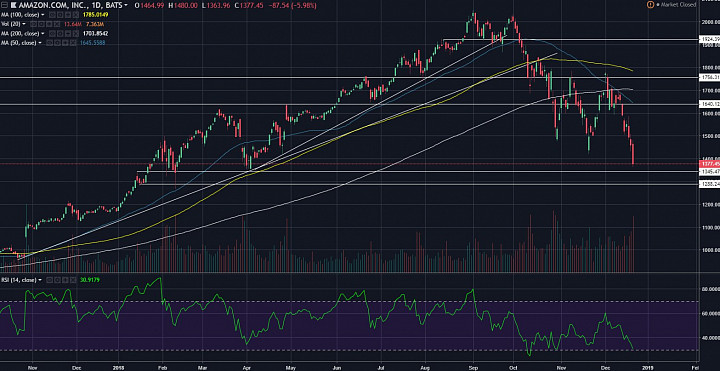Click the May label on the time axis
The height and width of the screenshot is (371, 720).
(291, 367)
